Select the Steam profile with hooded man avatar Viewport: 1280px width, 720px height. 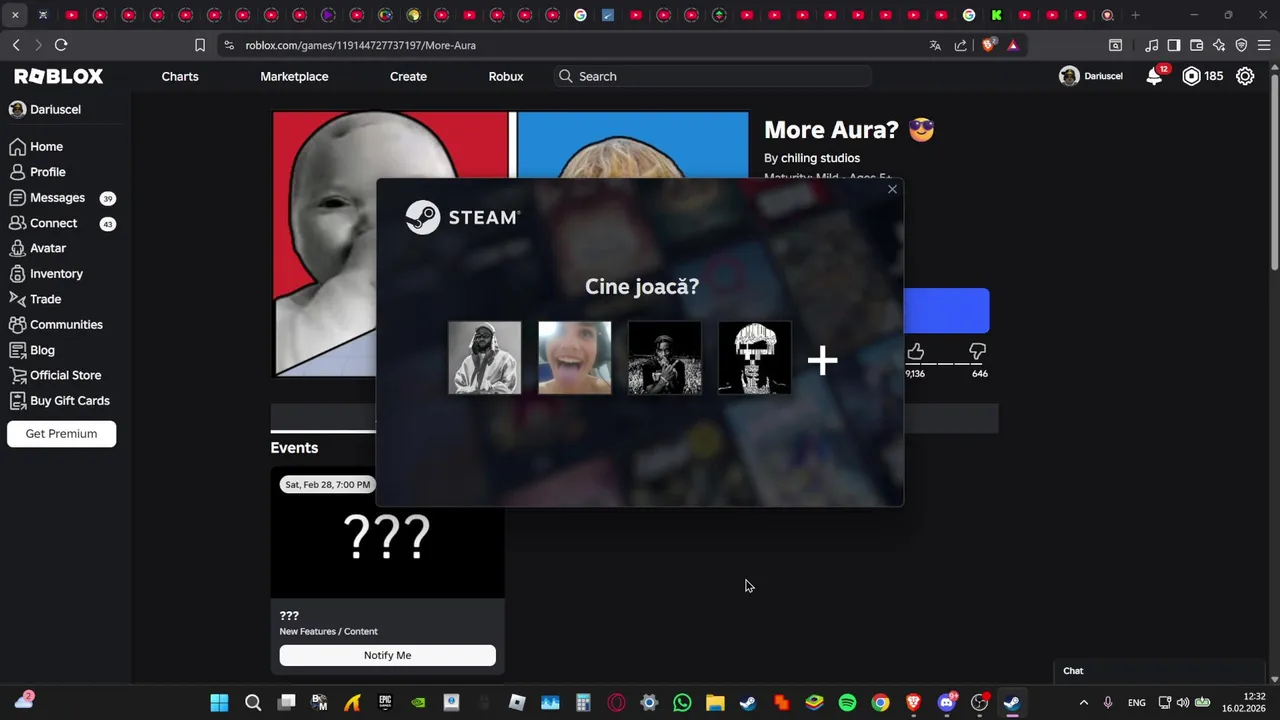485,358
